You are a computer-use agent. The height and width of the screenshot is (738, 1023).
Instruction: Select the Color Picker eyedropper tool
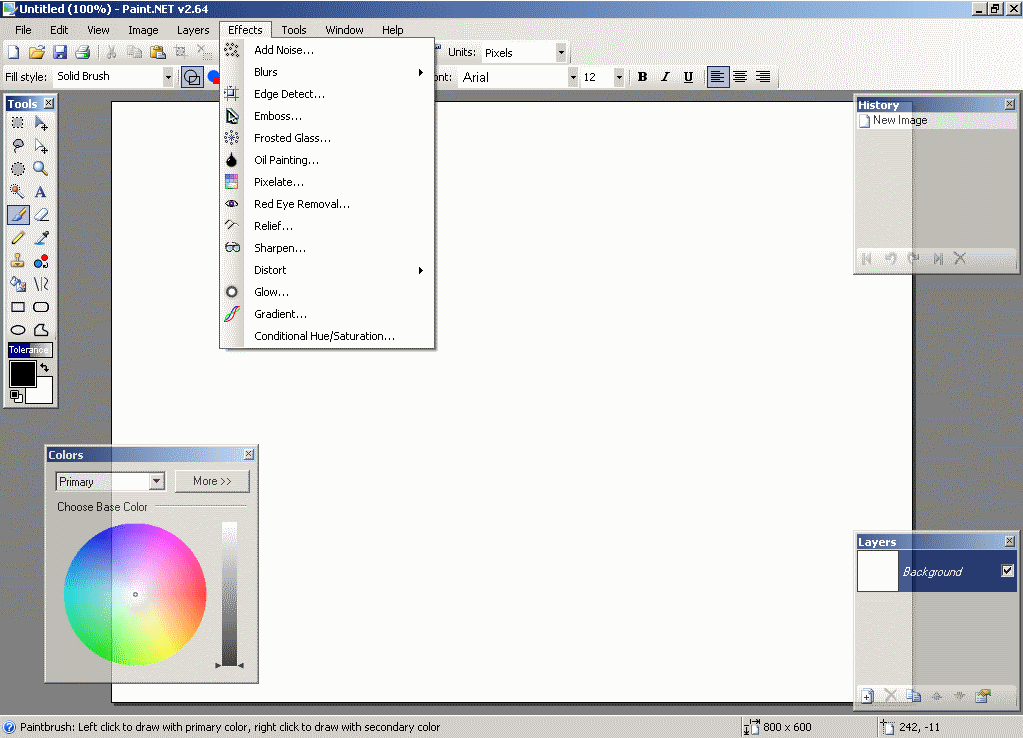tap(40, 238)
